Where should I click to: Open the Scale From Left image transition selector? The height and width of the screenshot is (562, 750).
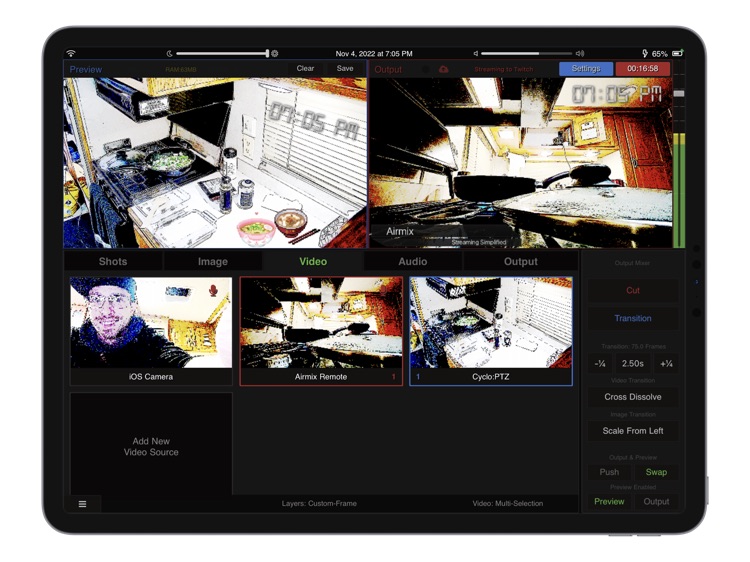pos(633,431)
